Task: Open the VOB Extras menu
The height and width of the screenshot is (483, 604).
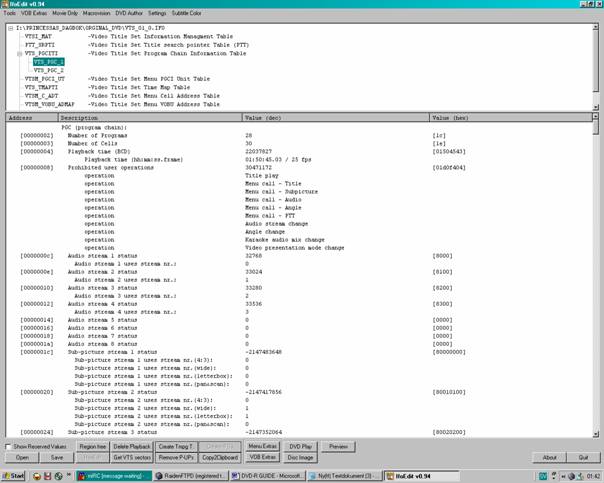Action: [x=34, y=13]
